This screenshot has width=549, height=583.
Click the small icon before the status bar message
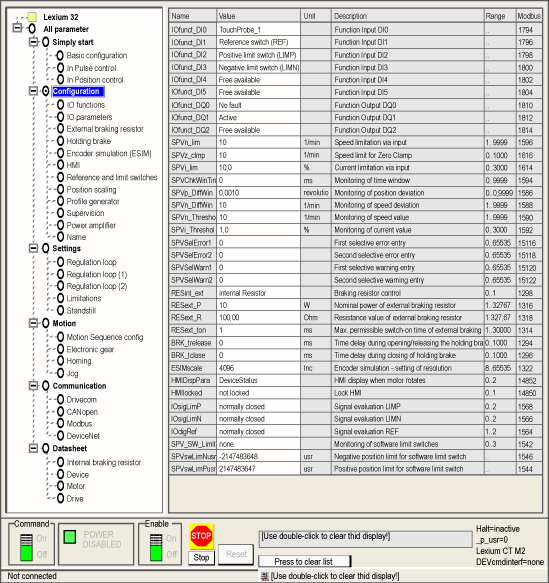[265, 576]
